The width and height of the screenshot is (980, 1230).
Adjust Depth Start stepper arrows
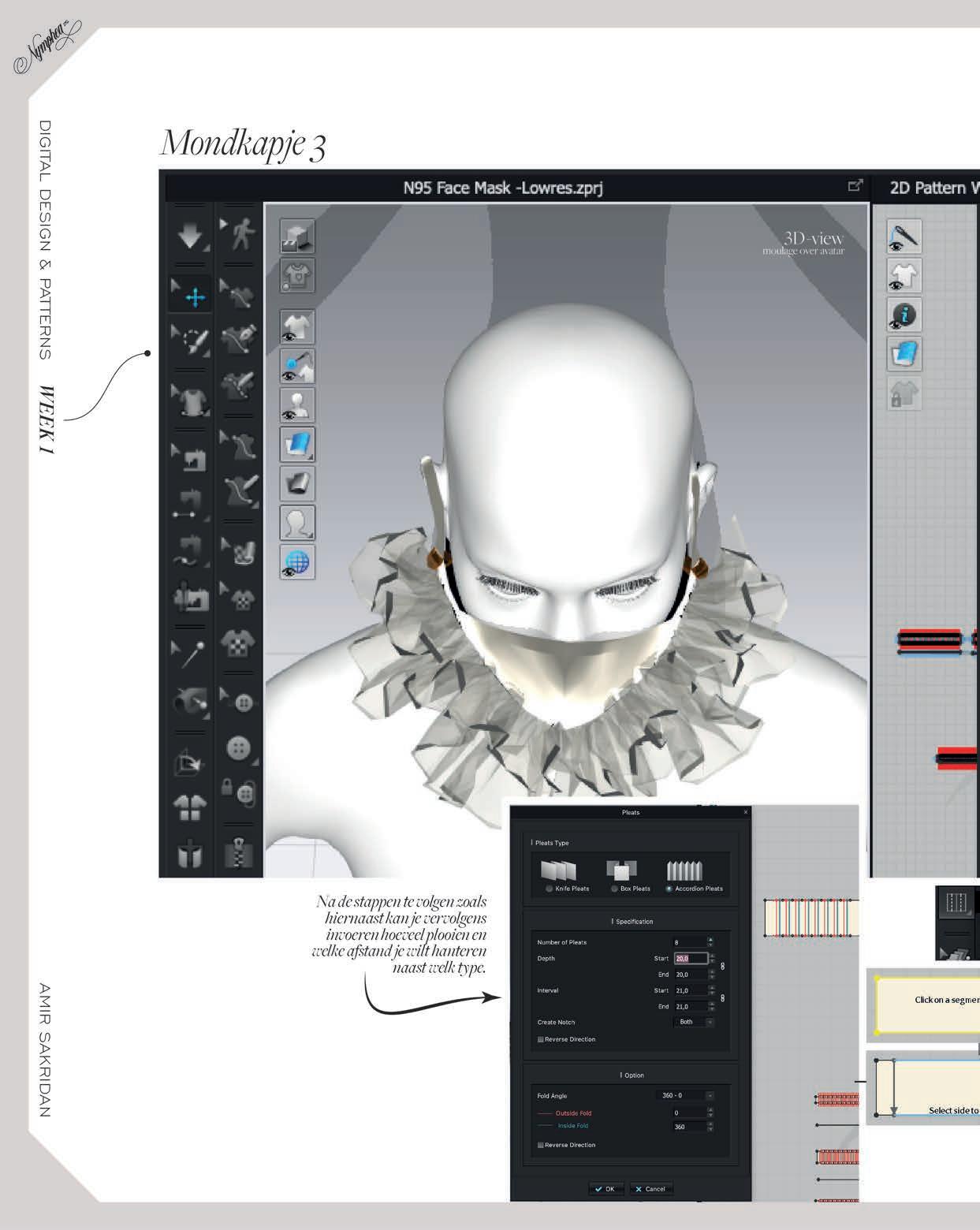coord(713,958)
